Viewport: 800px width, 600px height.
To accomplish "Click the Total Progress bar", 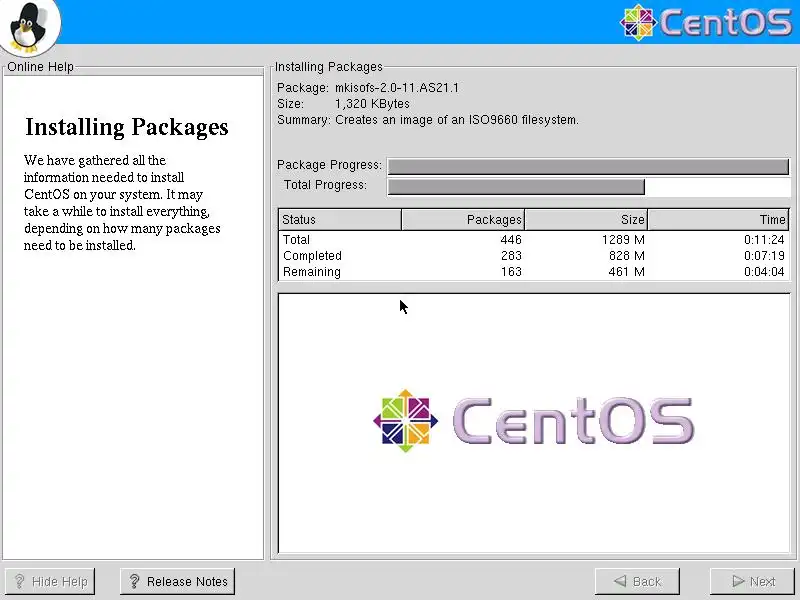I will pos(588,187).
